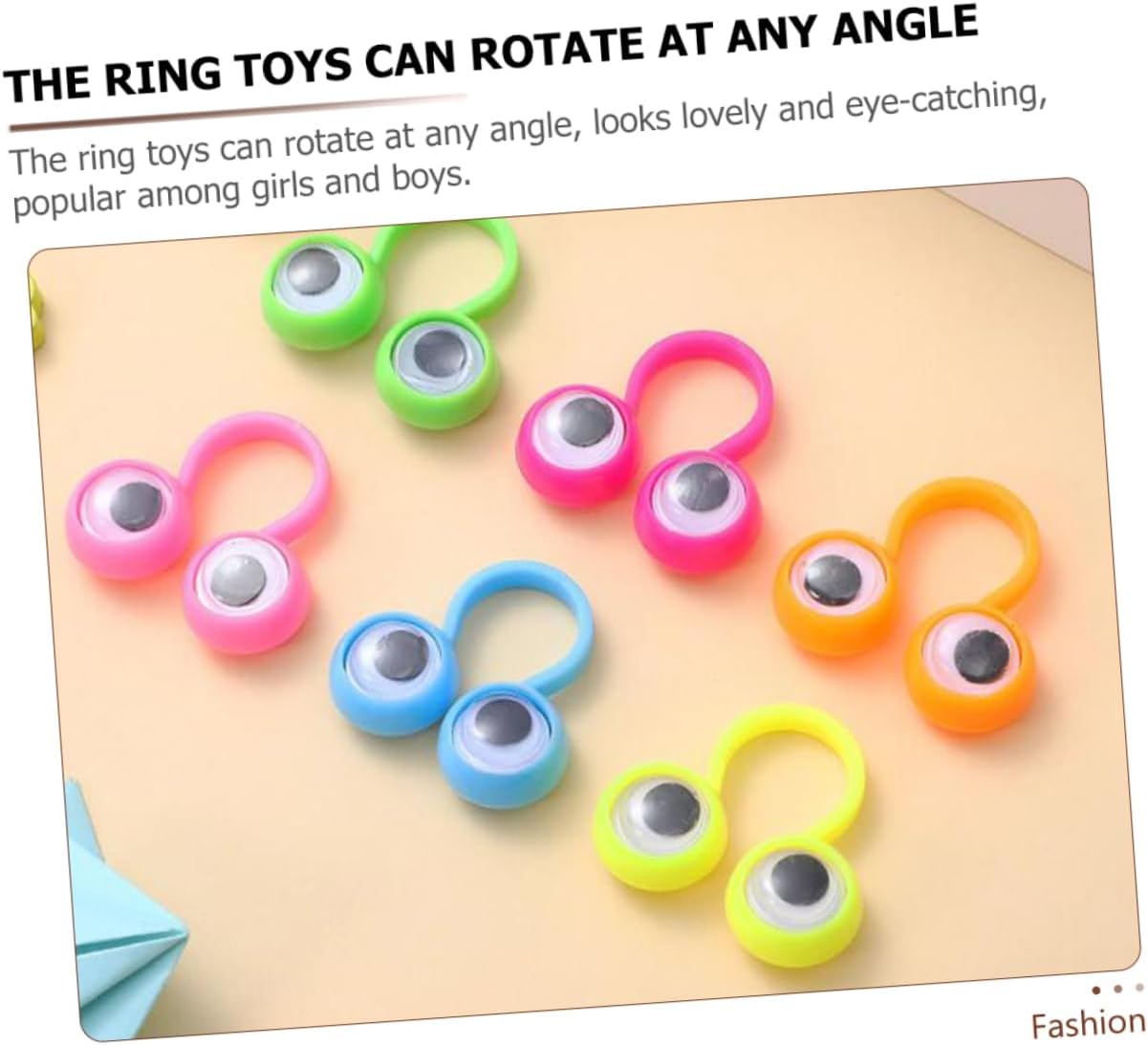This screenshot has height=1045, width=1148.
Task: Click the small yellow object at photo's edge
Action: click(x=36, y=294)
